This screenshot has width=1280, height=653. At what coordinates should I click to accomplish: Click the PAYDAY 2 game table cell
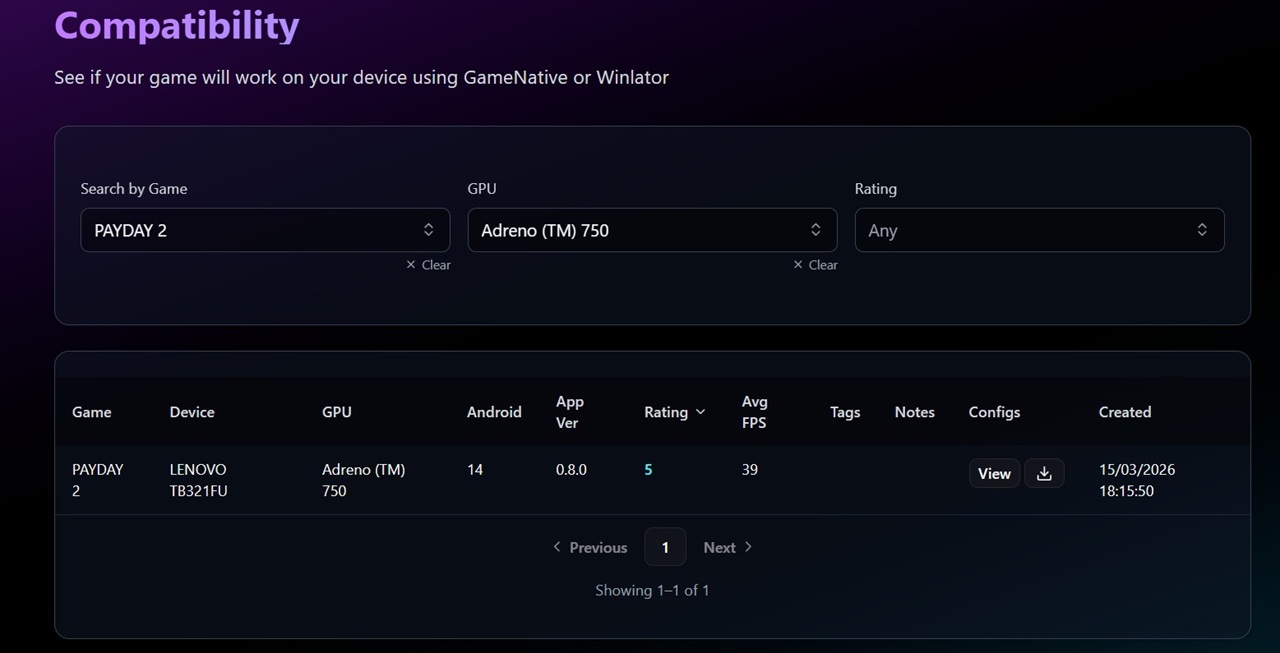coord(98,480)
